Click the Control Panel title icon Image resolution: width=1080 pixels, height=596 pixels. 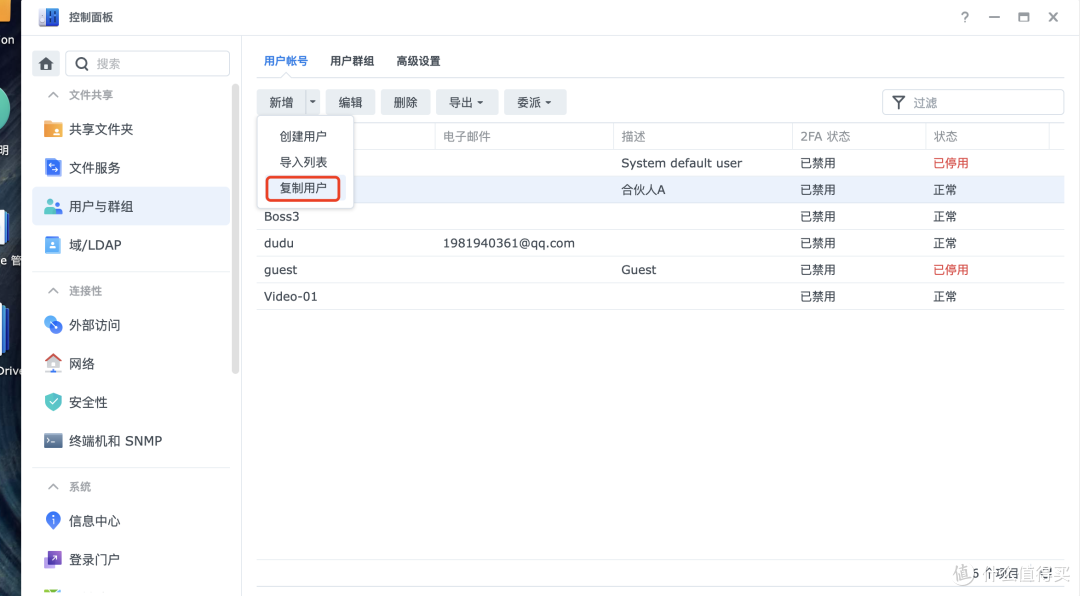[49, 17]
